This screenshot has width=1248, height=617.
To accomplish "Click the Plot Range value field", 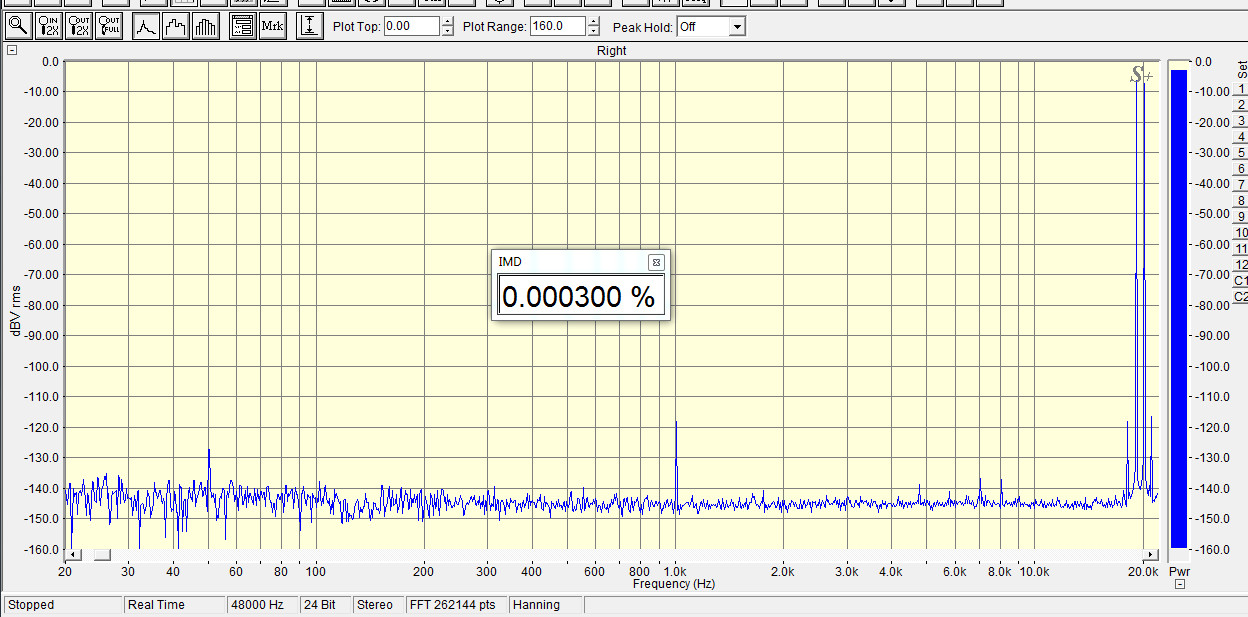I will (559, 27).
